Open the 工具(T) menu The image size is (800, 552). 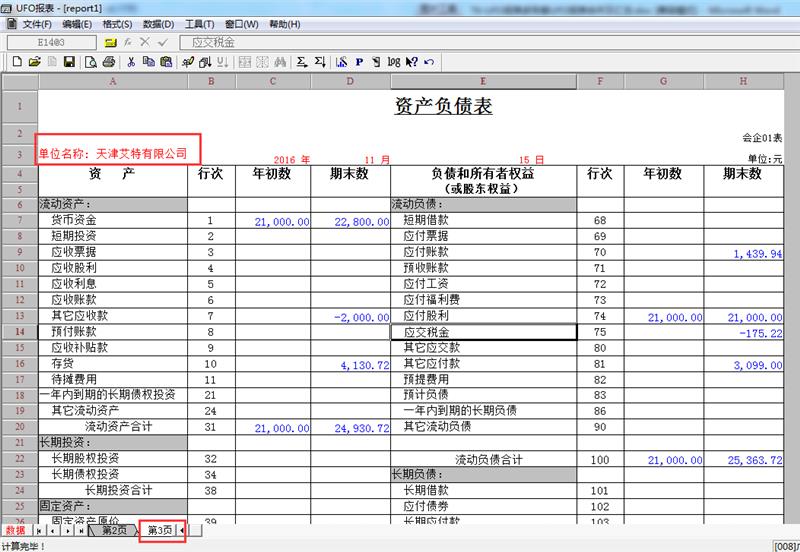(x=199, y=24)
